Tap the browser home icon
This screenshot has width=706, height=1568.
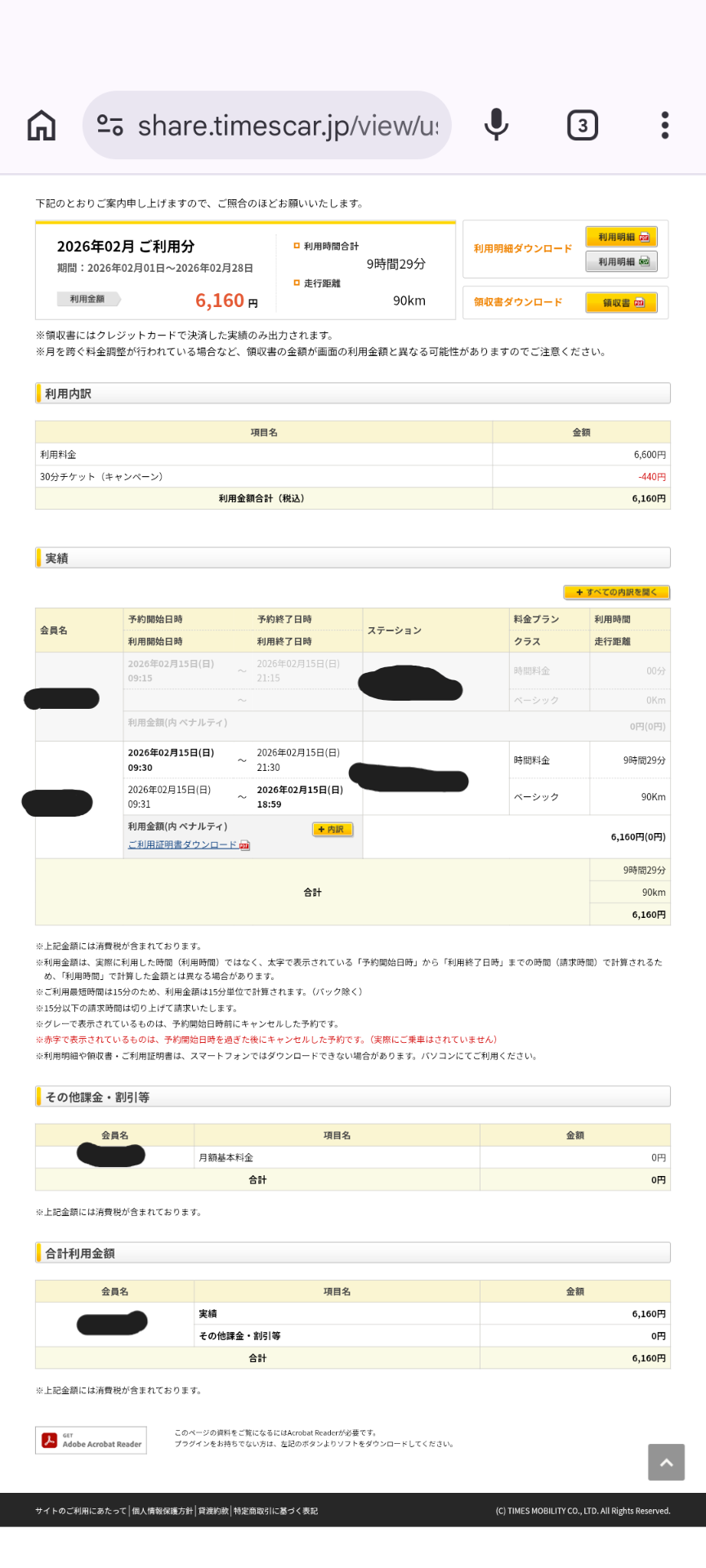[x=42, y=126]
